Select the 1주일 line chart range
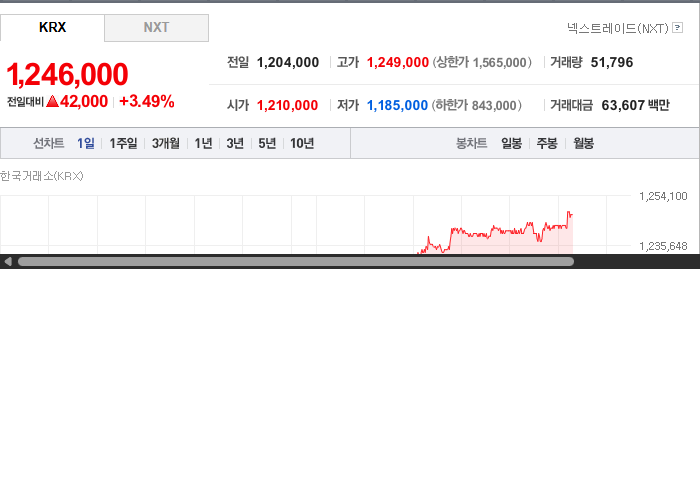 [123, 143]
